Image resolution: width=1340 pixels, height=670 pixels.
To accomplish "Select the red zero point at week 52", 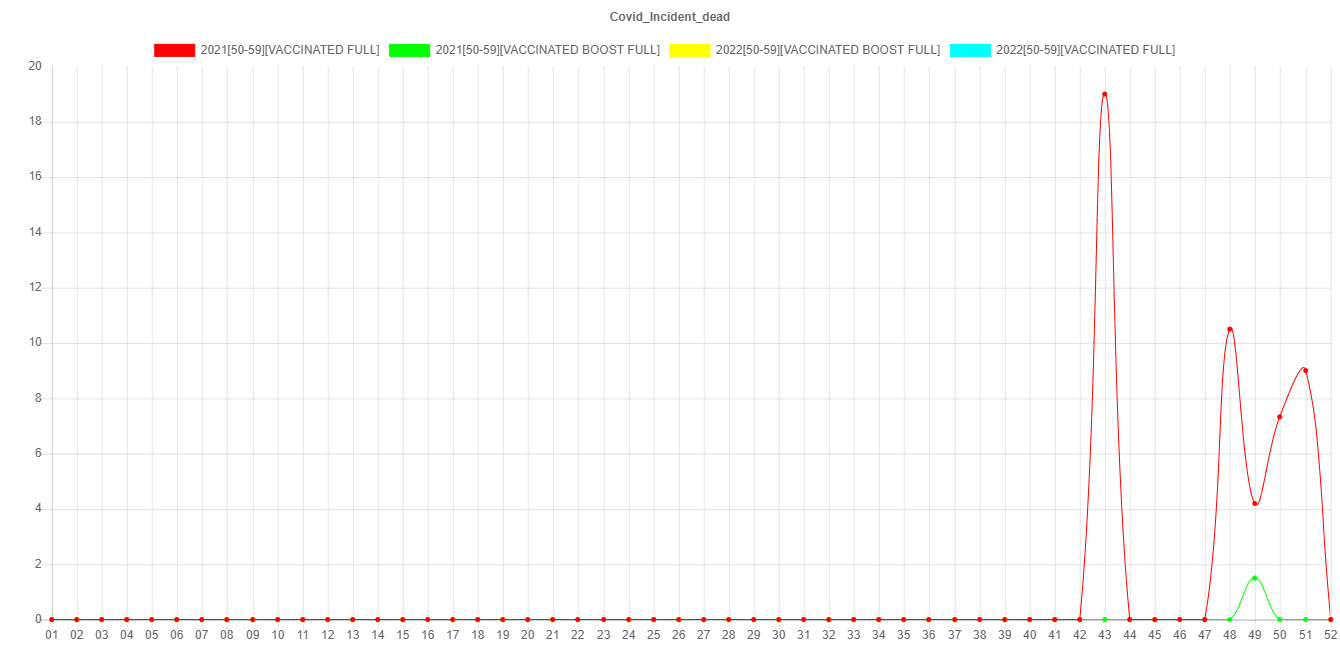I will tap(1330, 619).
